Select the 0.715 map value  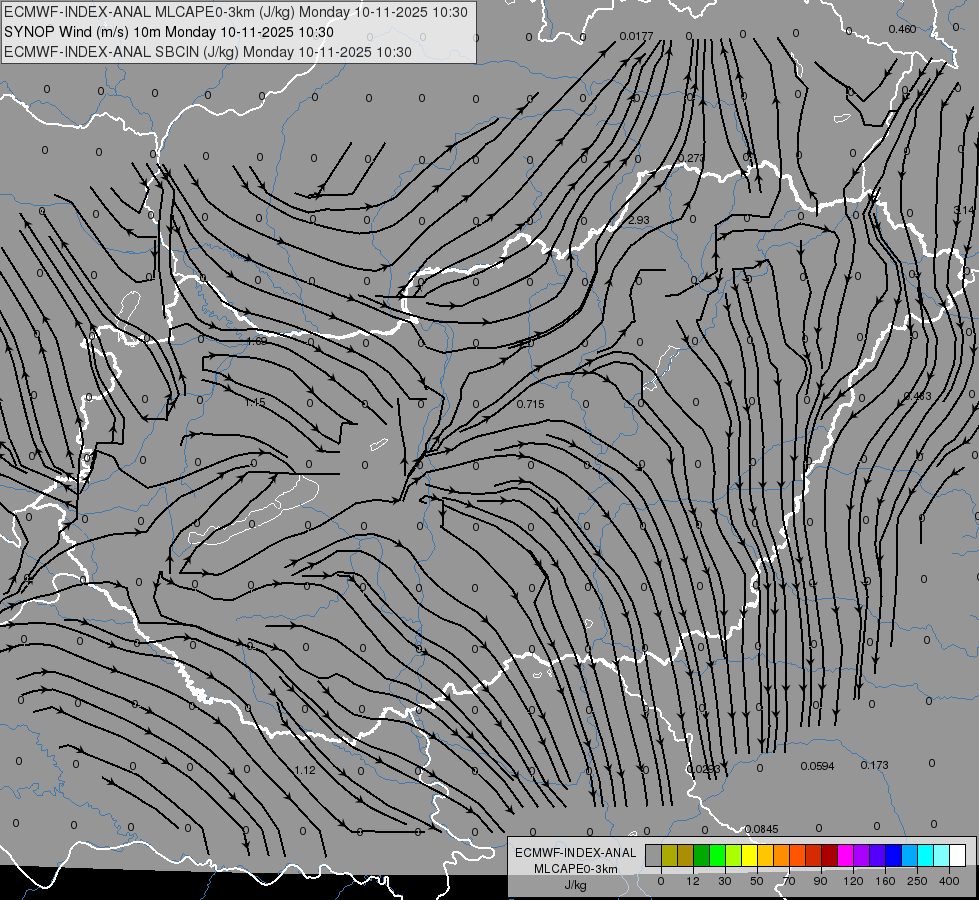click(x=531, y=404)
